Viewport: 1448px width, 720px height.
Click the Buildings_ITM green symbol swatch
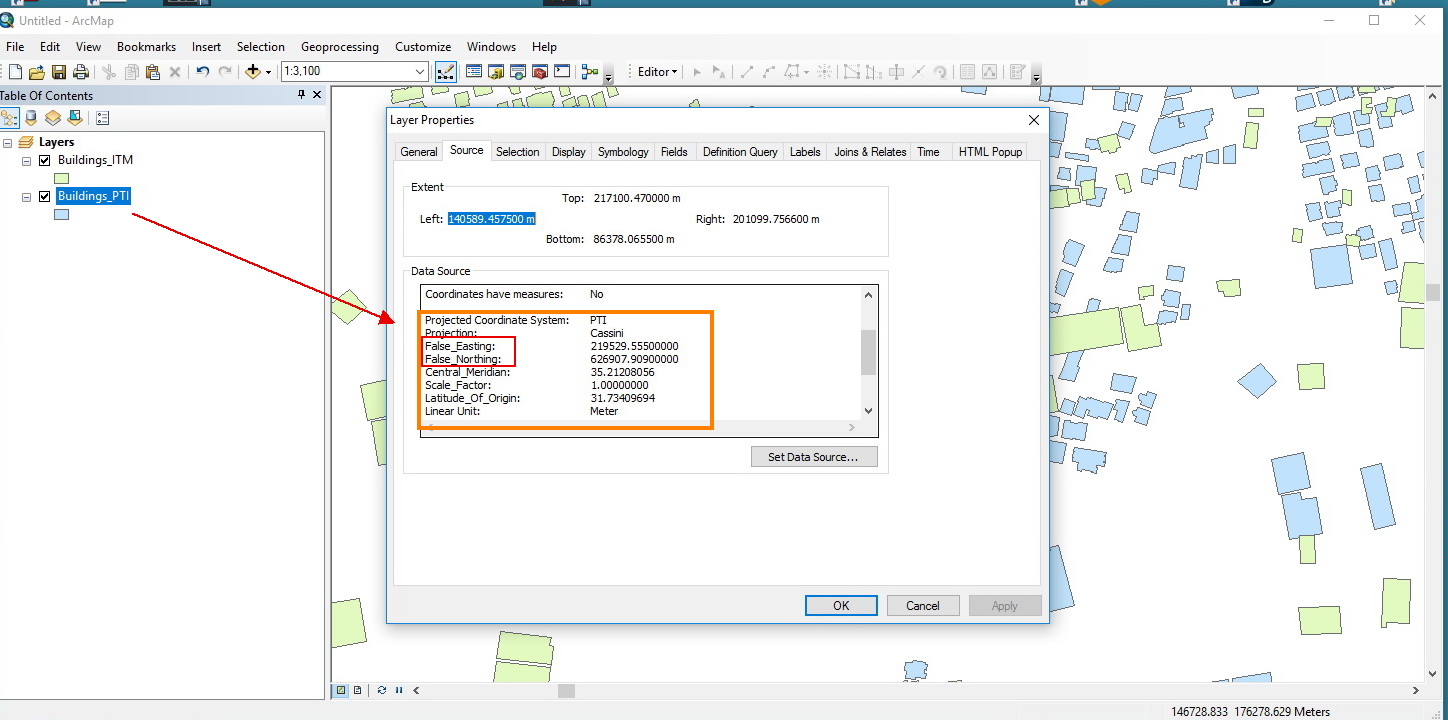(x=61, y=178)
